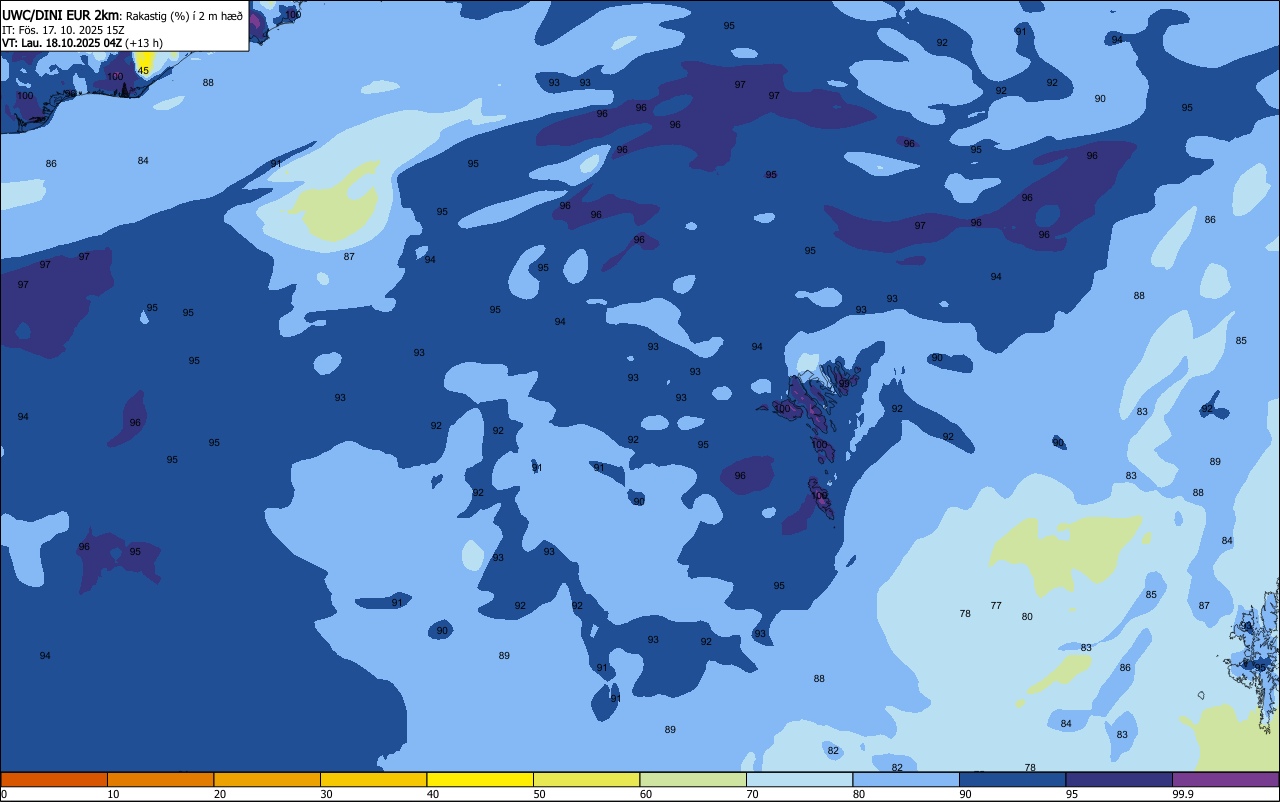Select the bright yellow 40–50 legend swatch
Image resolution: width=1280 pixels, height=802 pixels.
(480, 779)
